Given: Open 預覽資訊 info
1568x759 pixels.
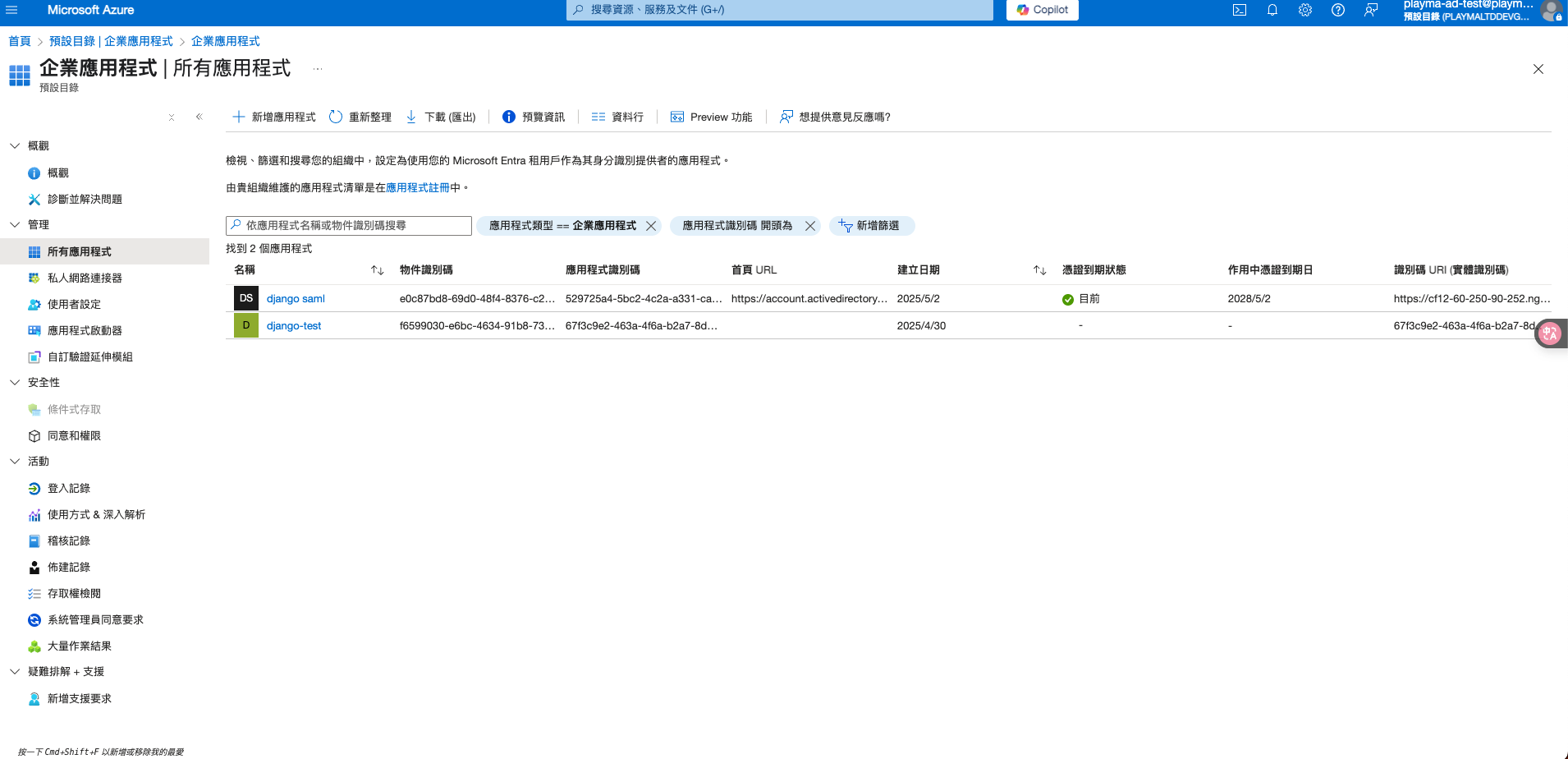Looking at the screenshot, I should point(534,117).
